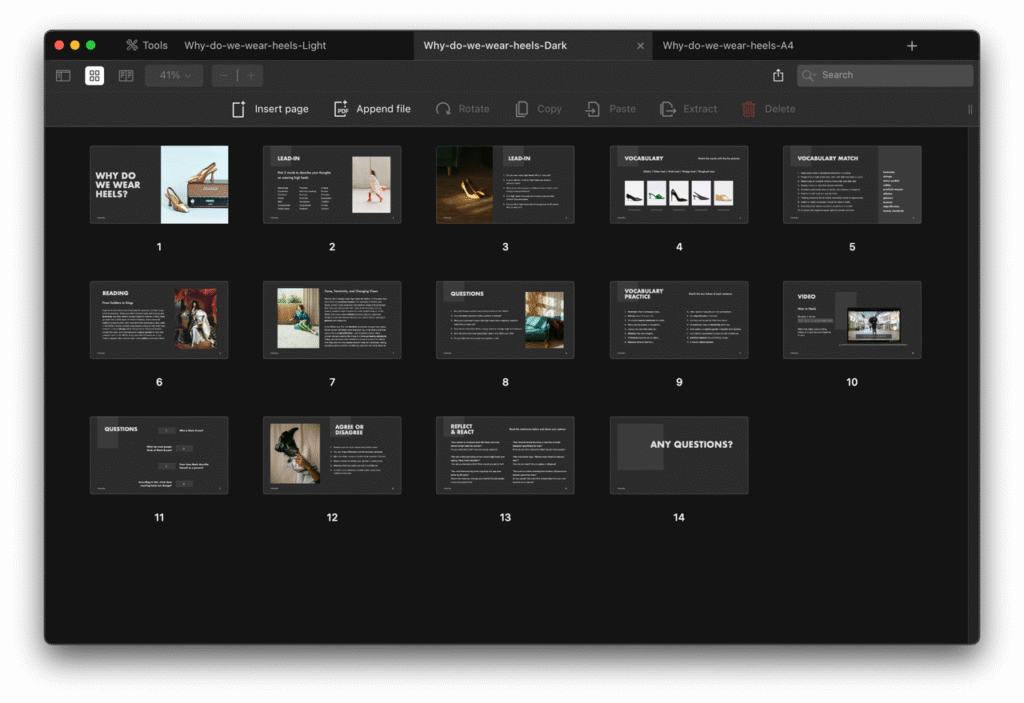This screenshot has width=1024, height=703.
Task: Click the Extract pages icon
Action: (668, 109)
